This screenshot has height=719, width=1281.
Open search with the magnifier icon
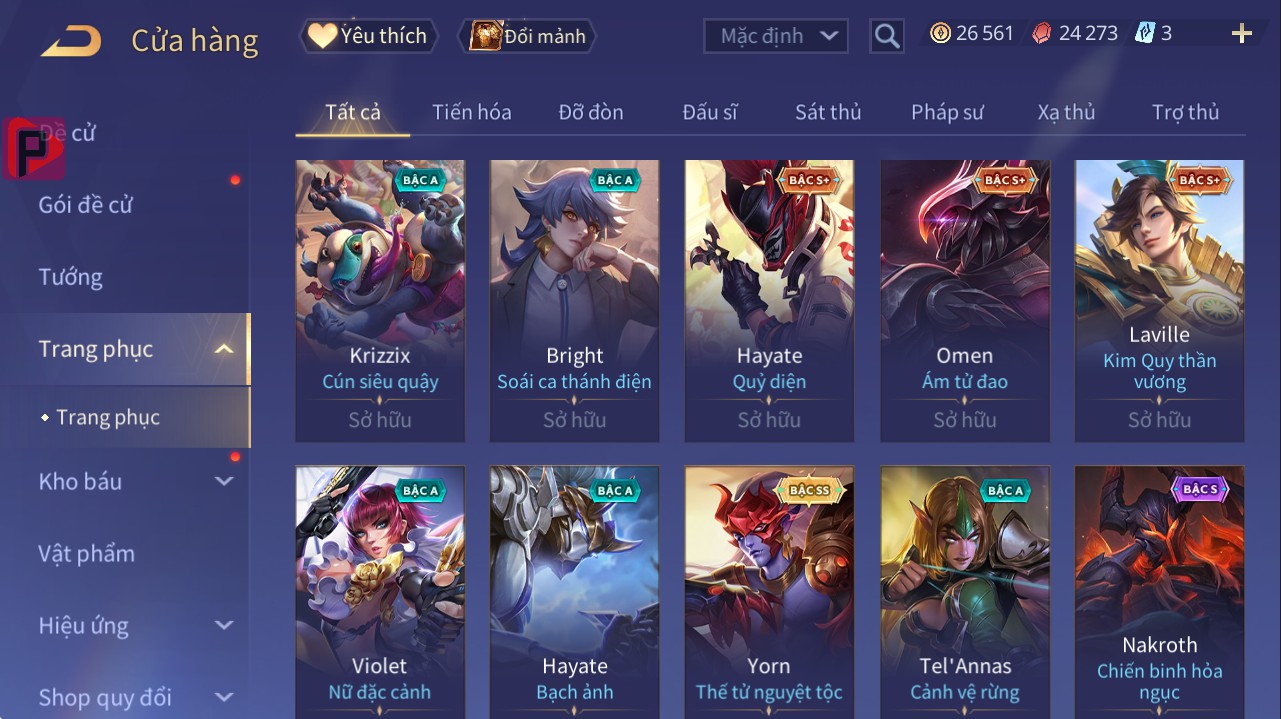tap(886, 36)
